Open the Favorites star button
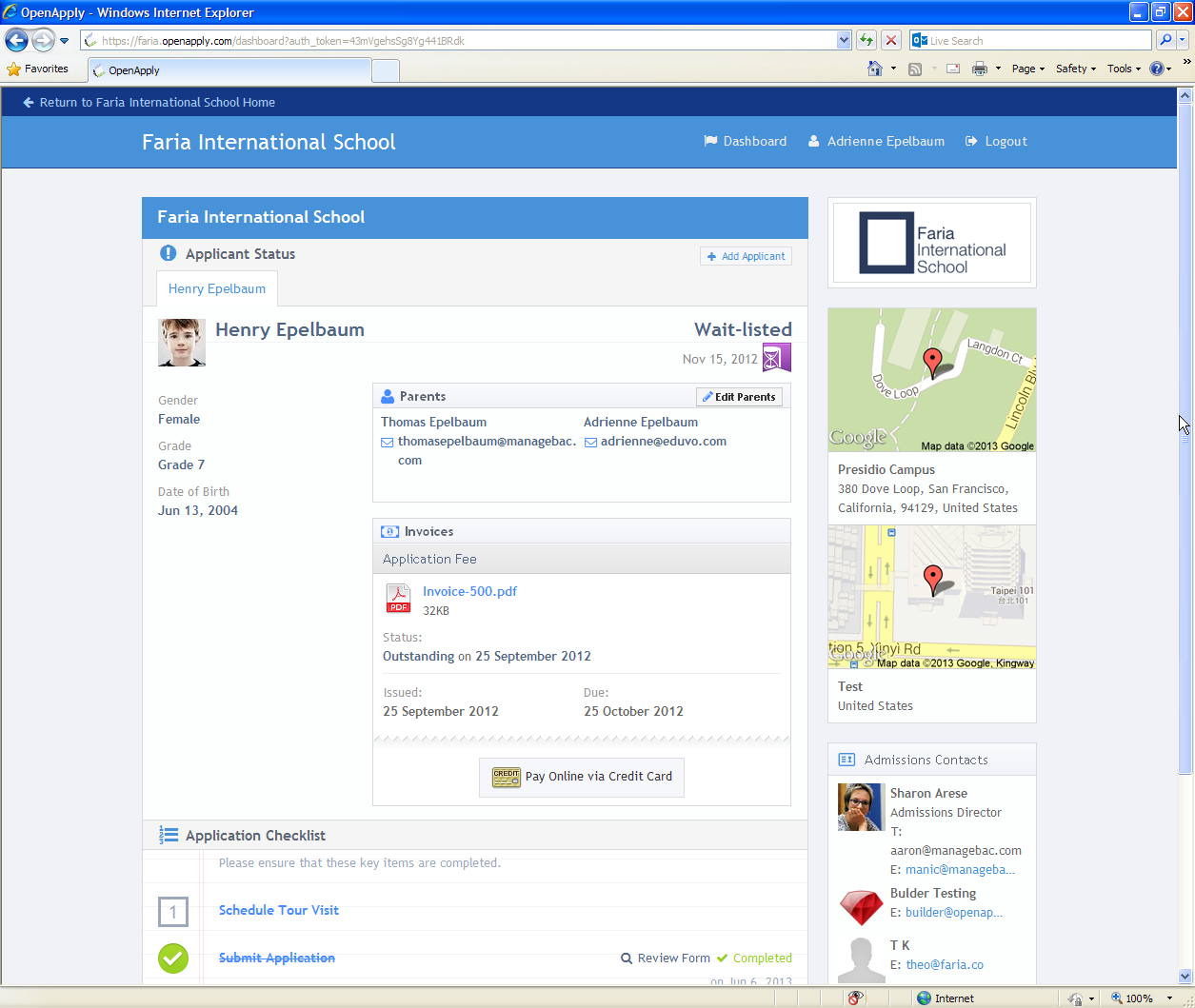 point(38,69)
